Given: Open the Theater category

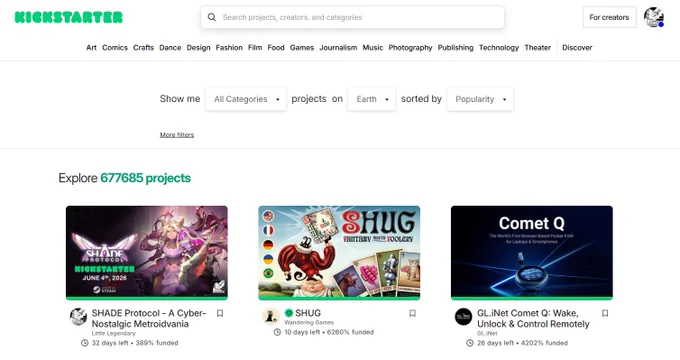Looking at the screenshot, I should 538,48.
